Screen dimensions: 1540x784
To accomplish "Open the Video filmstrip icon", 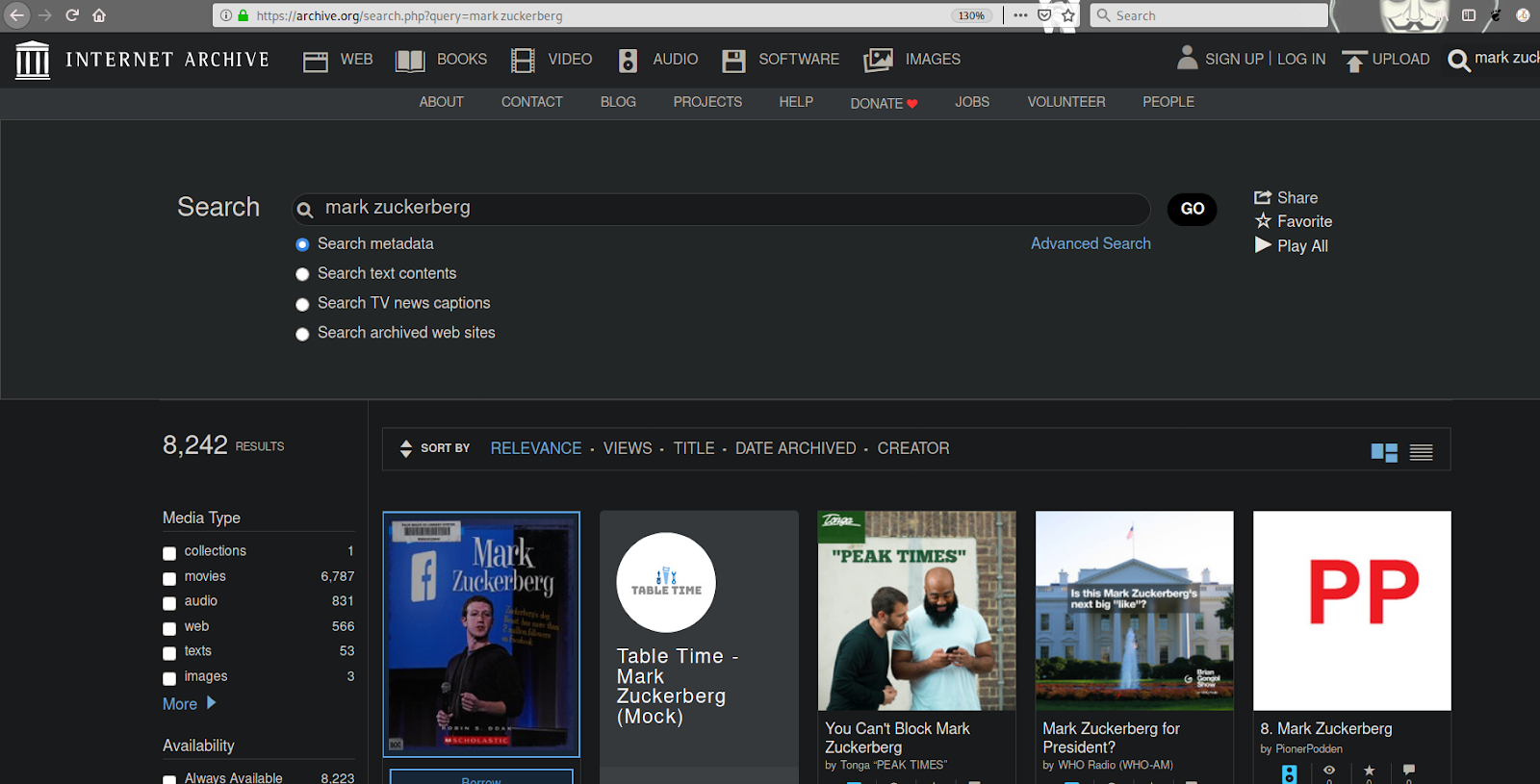I will (523, 61).
